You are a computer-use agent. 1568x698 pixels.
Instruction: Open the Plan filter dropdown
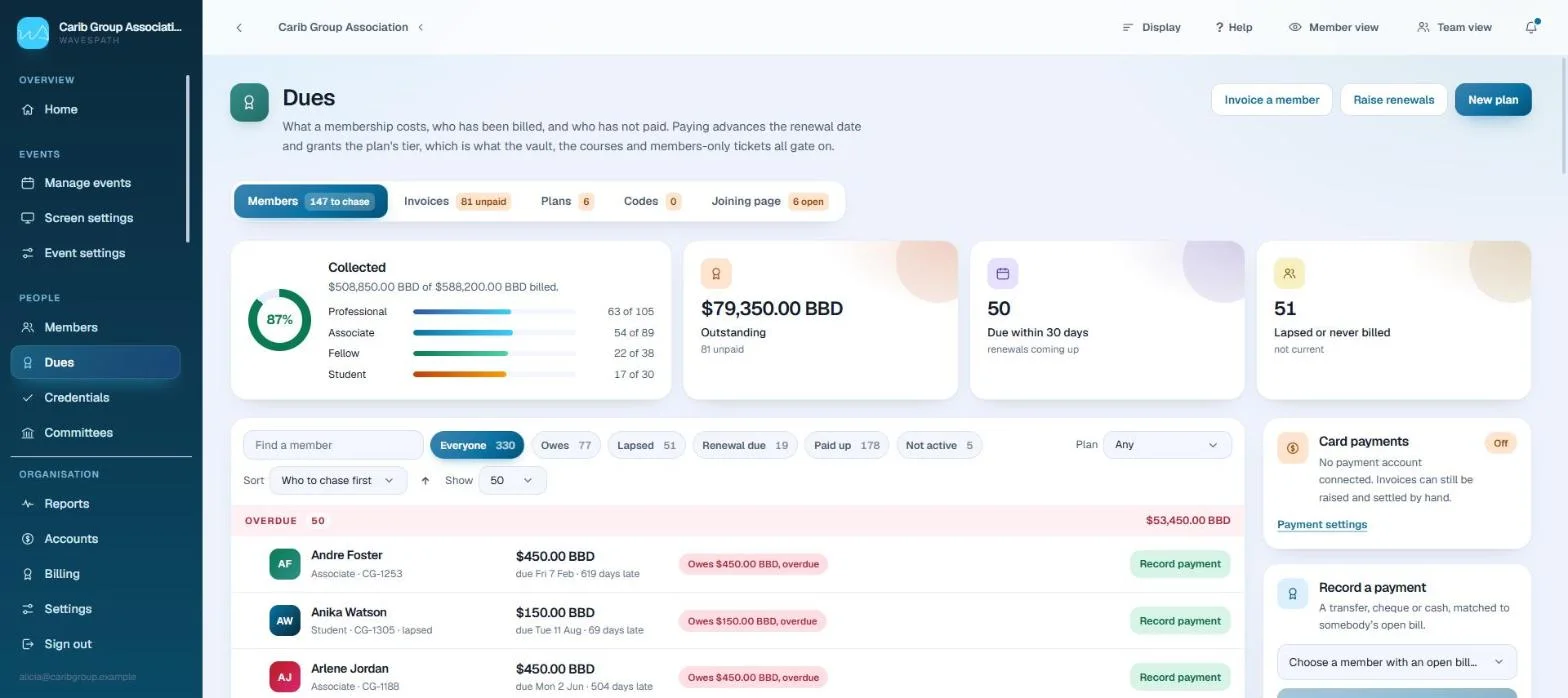point(1167,445)
